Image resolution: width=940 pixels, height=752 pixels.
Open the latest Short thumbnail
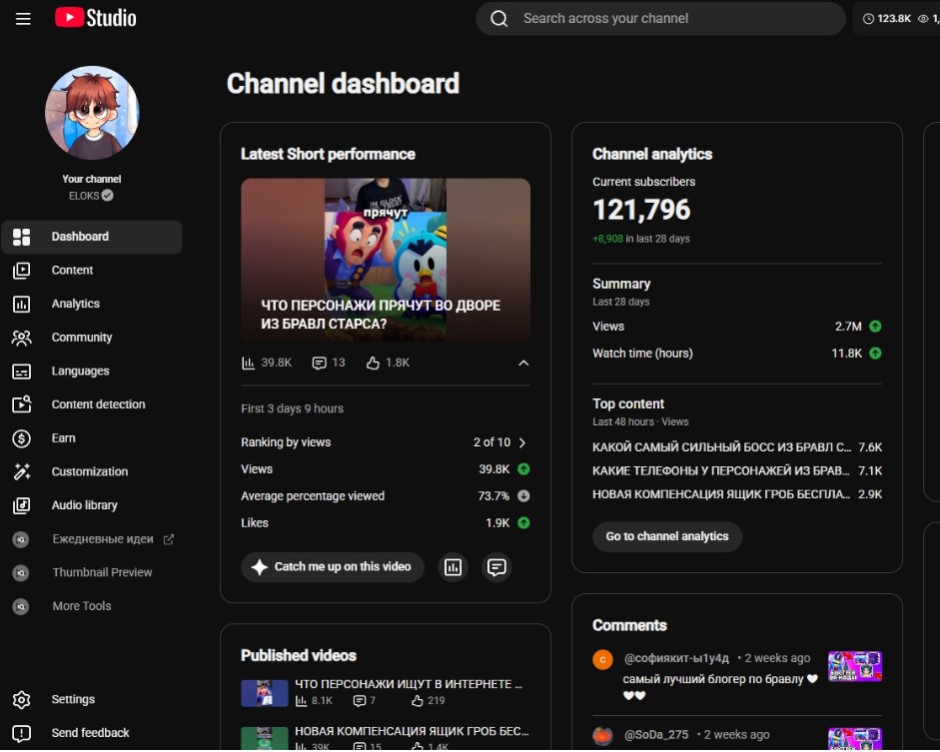[385, 260]
